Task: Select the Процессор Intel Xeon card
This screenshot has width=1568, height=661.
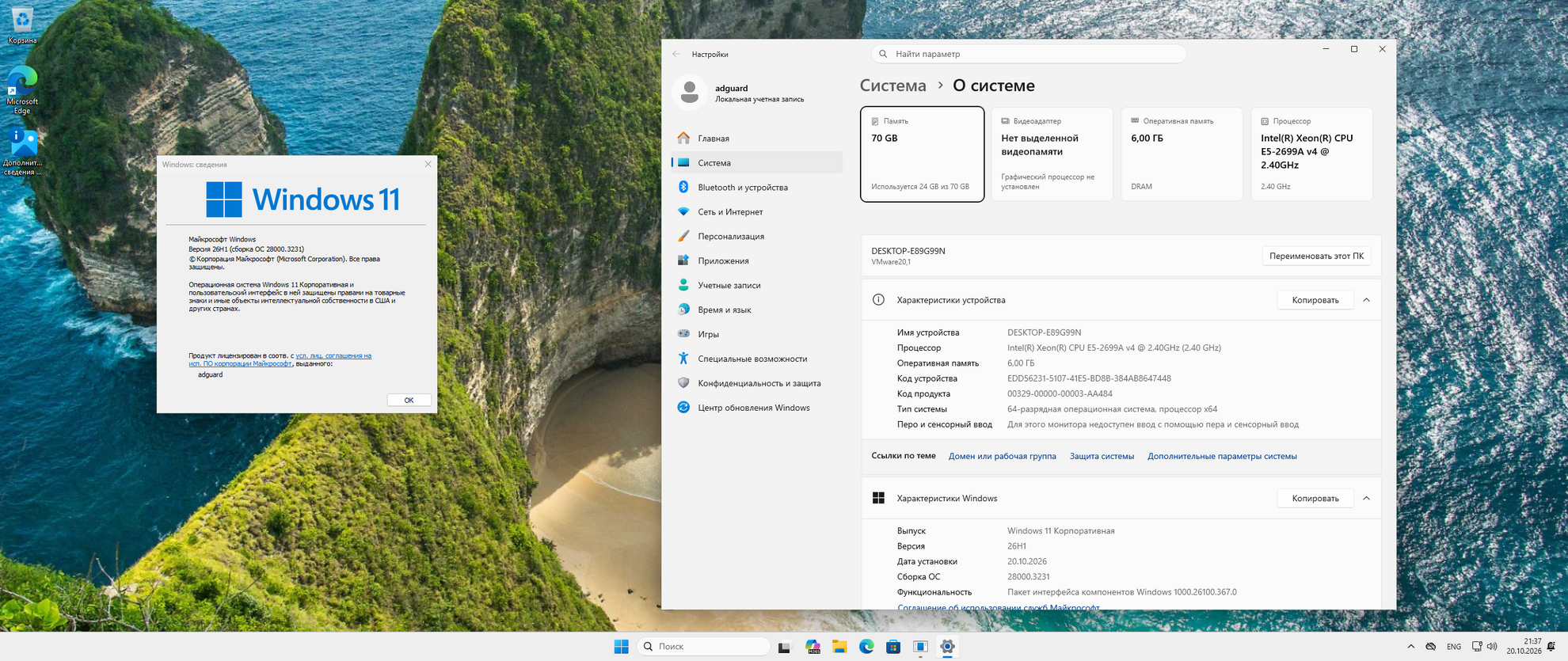Action: (1311, 154)
